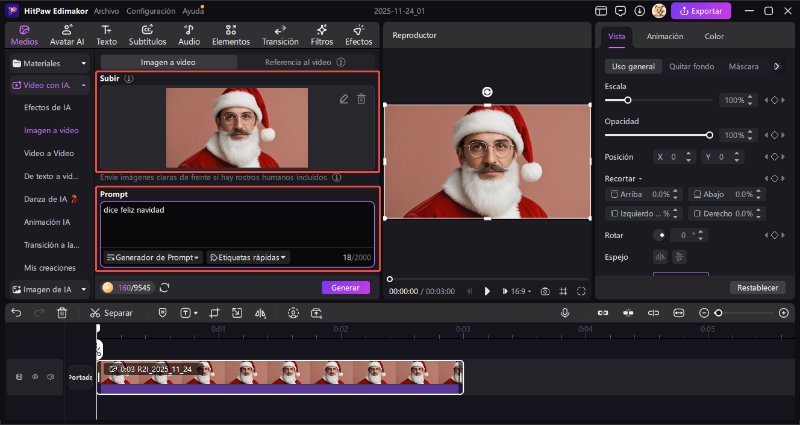Expand the Materiales section
Screen dimensions: 800x425
tap(49, 63)
